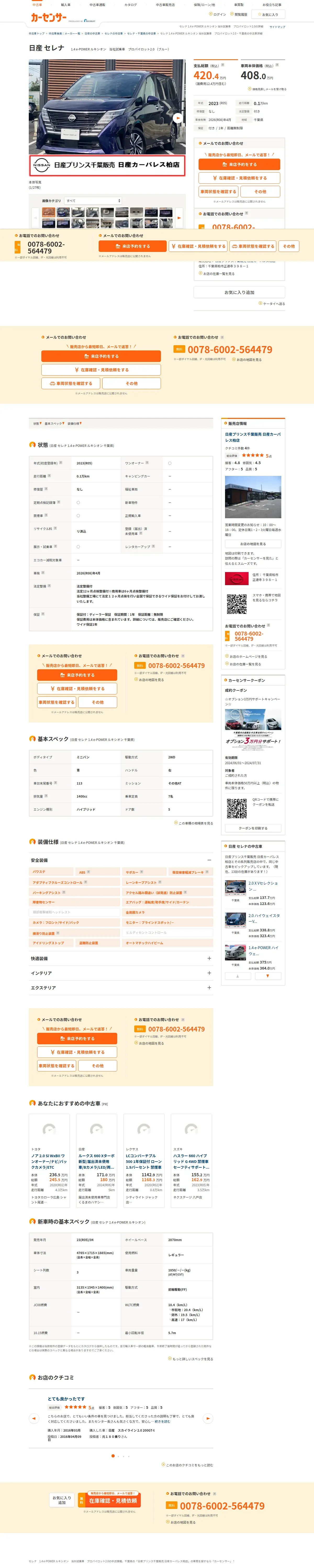Screen dimensions: 314x1568
Task: Jump to 状態 section via anchor link
Action: [x=37, y=424]
